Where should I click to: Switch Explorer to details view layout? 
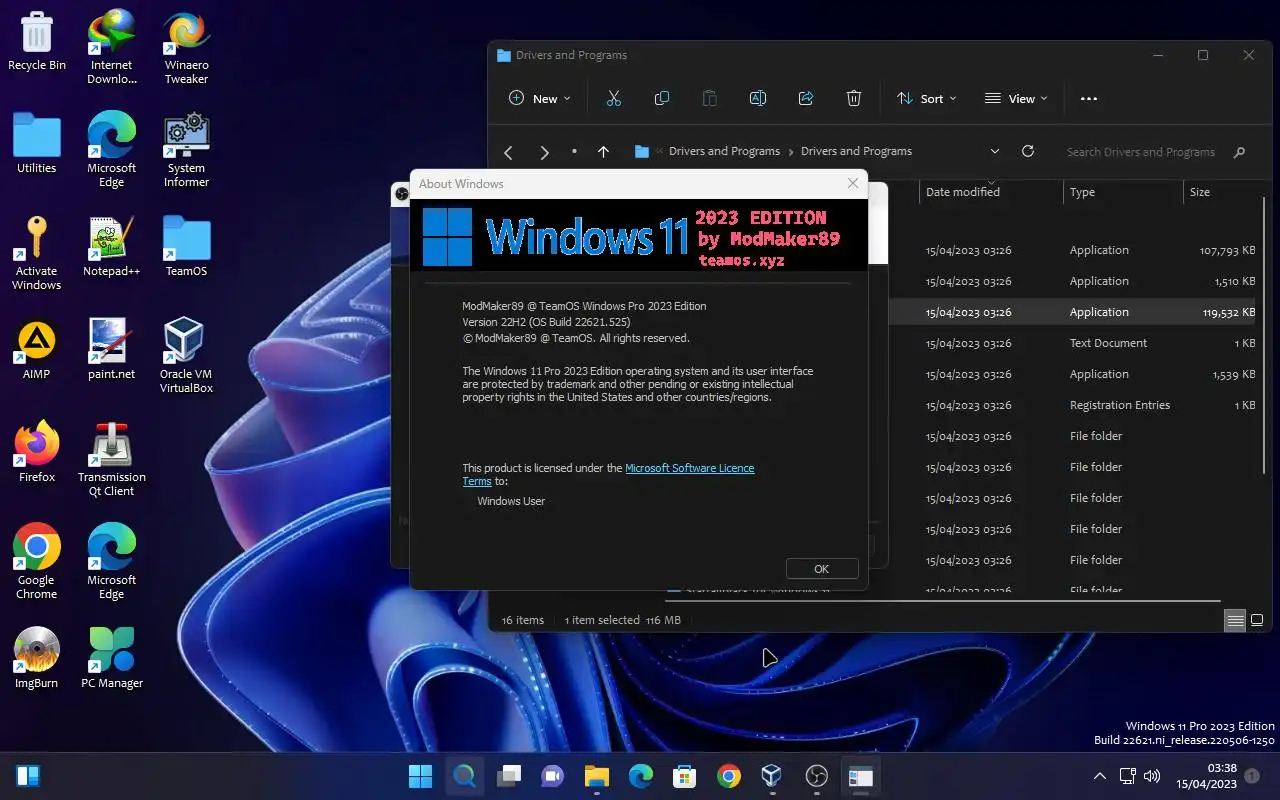point(1236,621)
